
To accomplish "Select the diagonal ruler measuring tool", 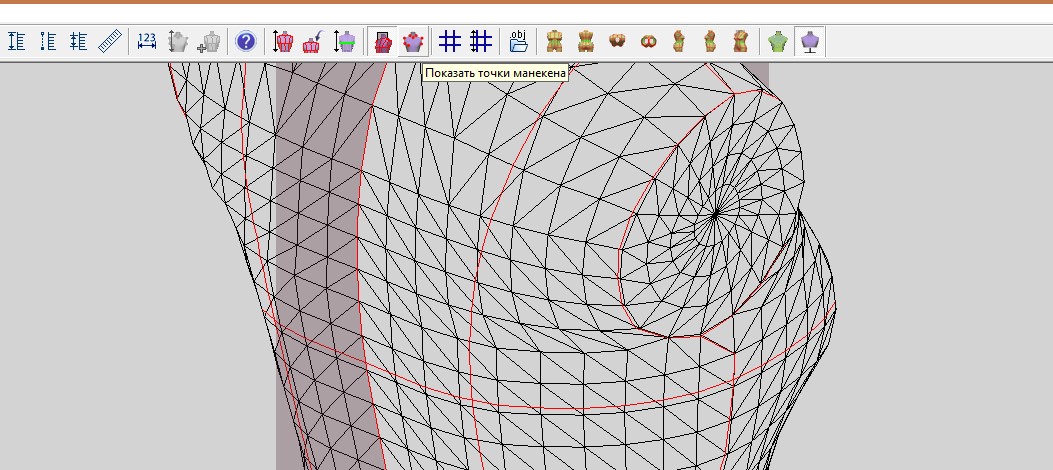I will (x=109, y=42).
